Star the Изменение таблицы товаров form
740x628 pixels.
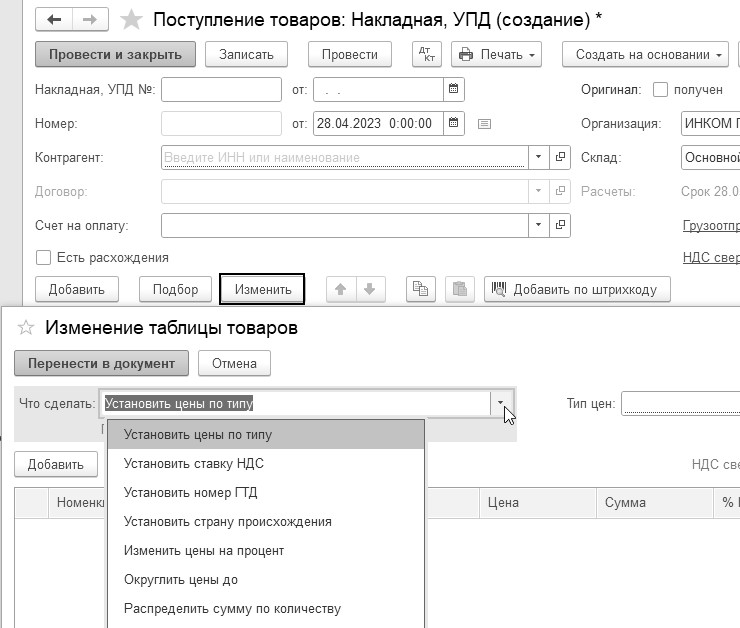(26, 327)
